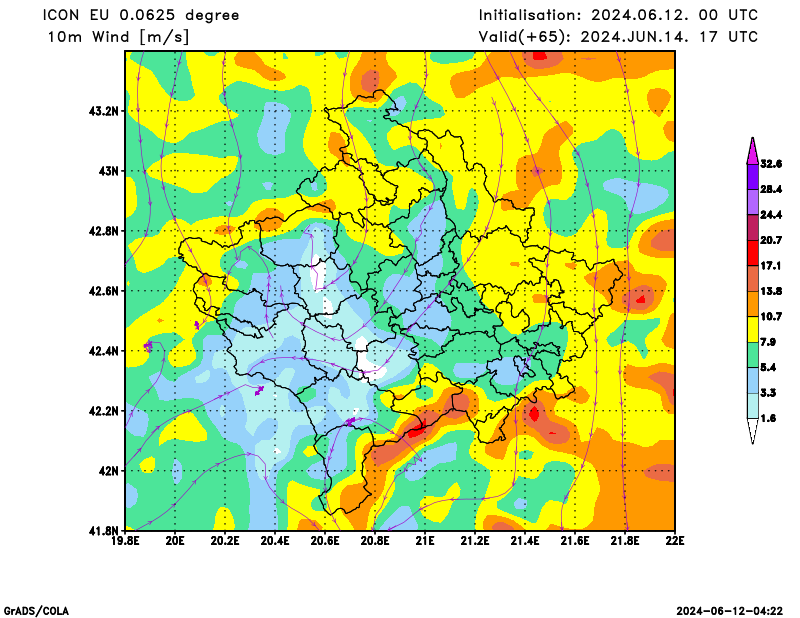Screen dimensions: 800x618
Task: Click the 7.9 legend value
Action: tap(768, 342)
